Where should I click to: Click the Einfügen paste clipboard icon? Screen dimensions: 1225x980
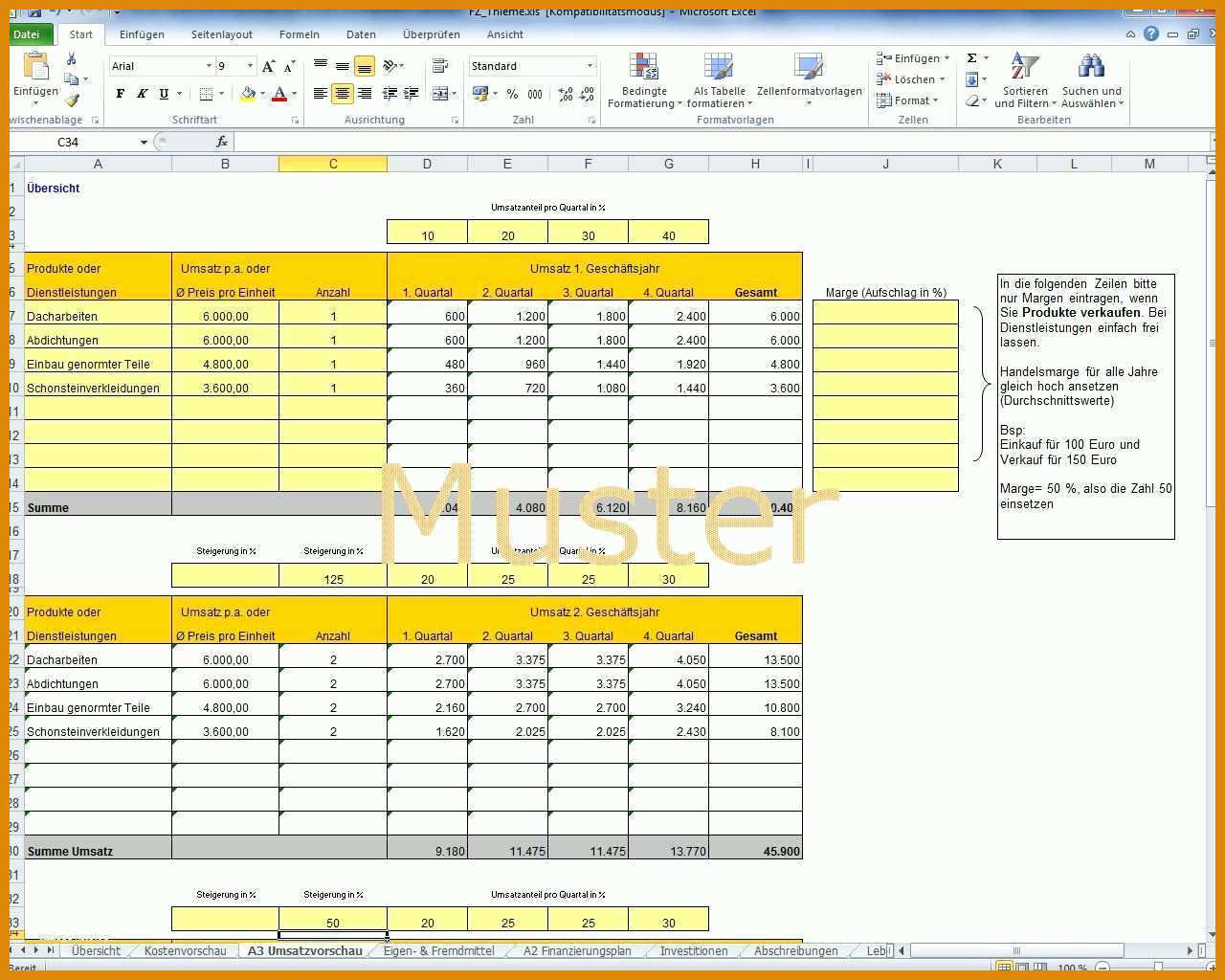tap(35, 67)
